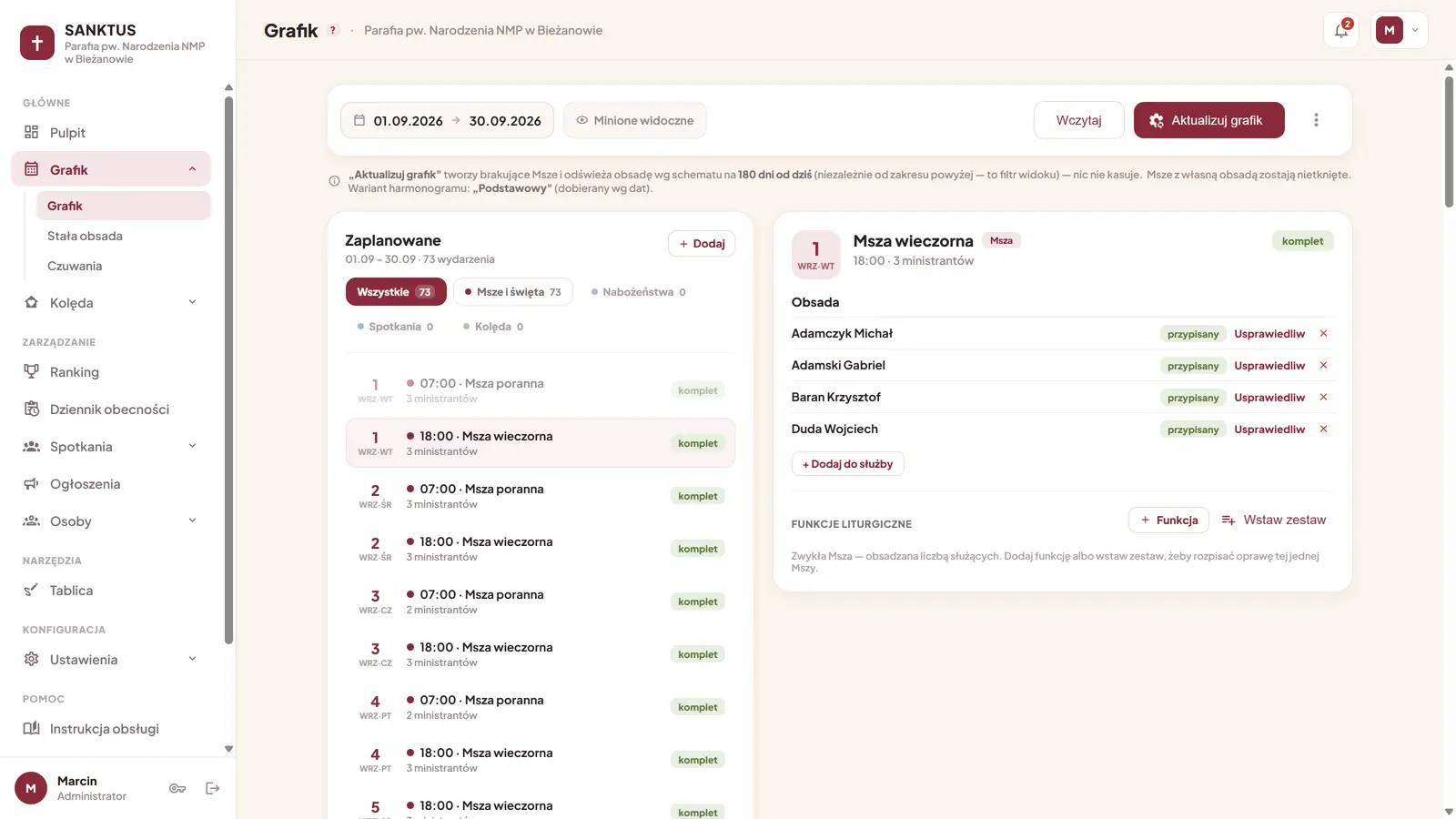Expand the Spotkania sidebar section
The image size is (1456, 819).
pyautogui.click(x=192, y=446)
